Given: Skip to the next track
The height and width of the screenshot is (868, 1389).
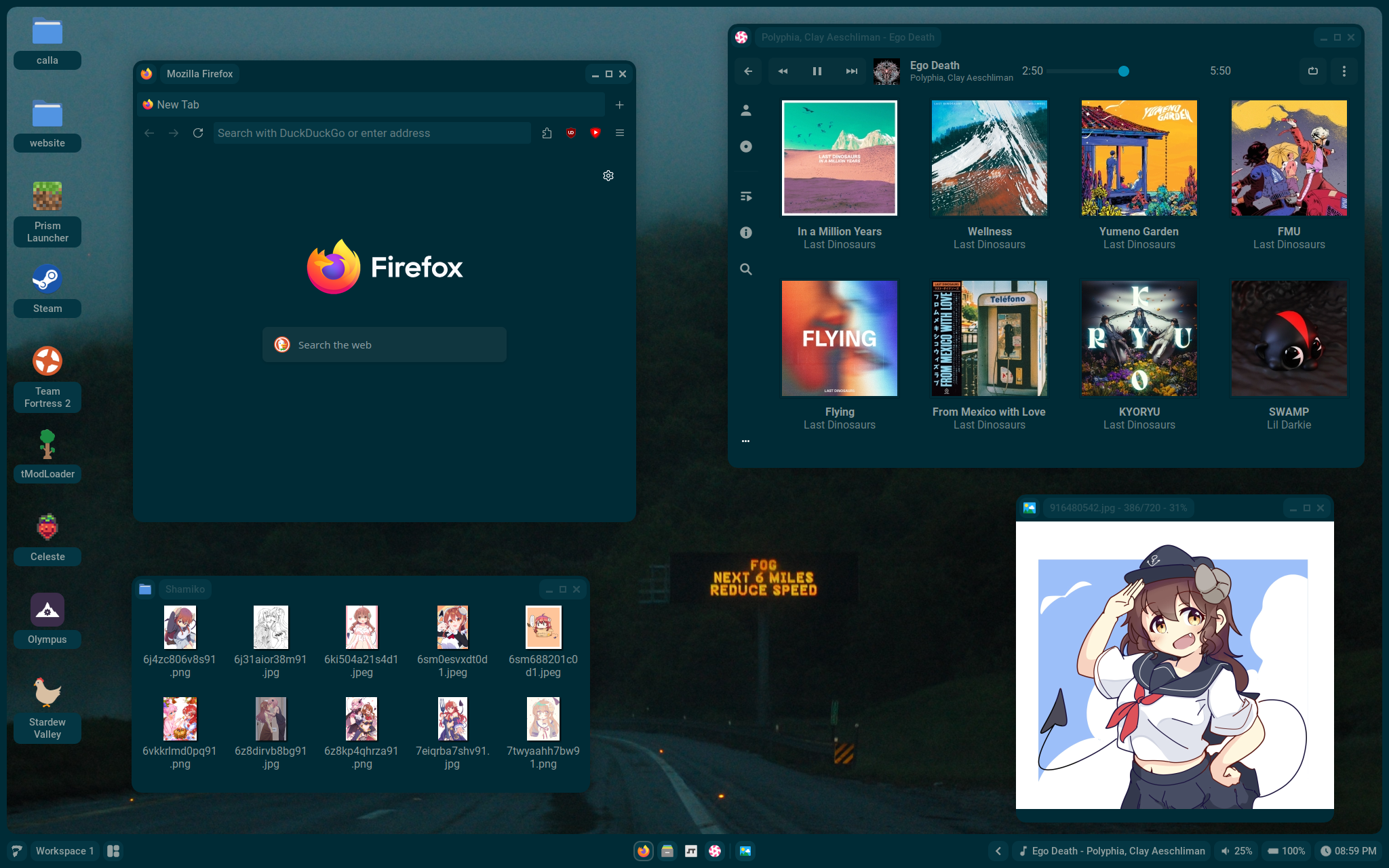Looking at the screenshot, I should [851, 71].
